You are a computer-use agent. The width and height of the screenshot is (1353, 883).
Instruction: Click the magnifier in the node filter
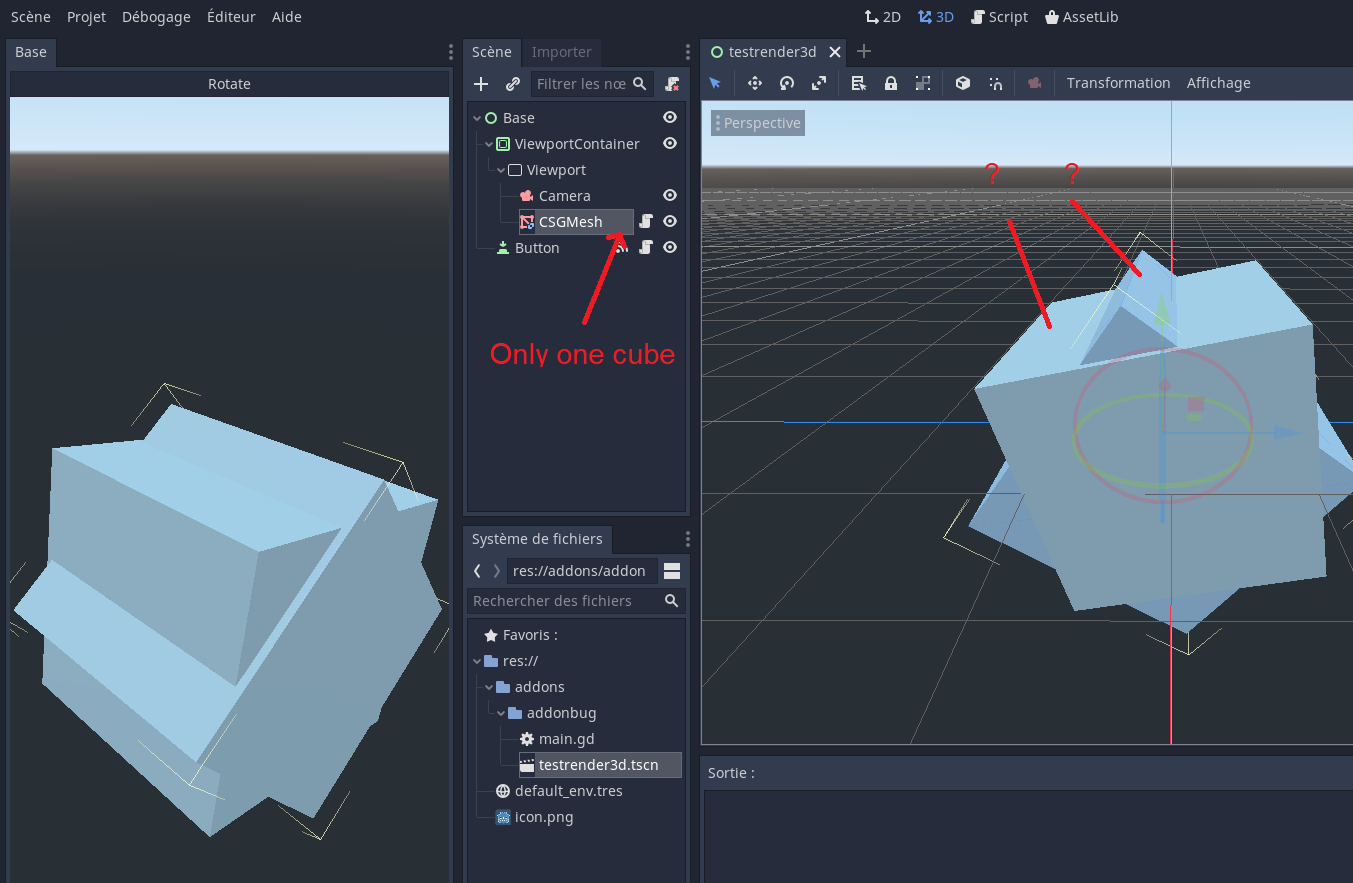pos(640,84)
